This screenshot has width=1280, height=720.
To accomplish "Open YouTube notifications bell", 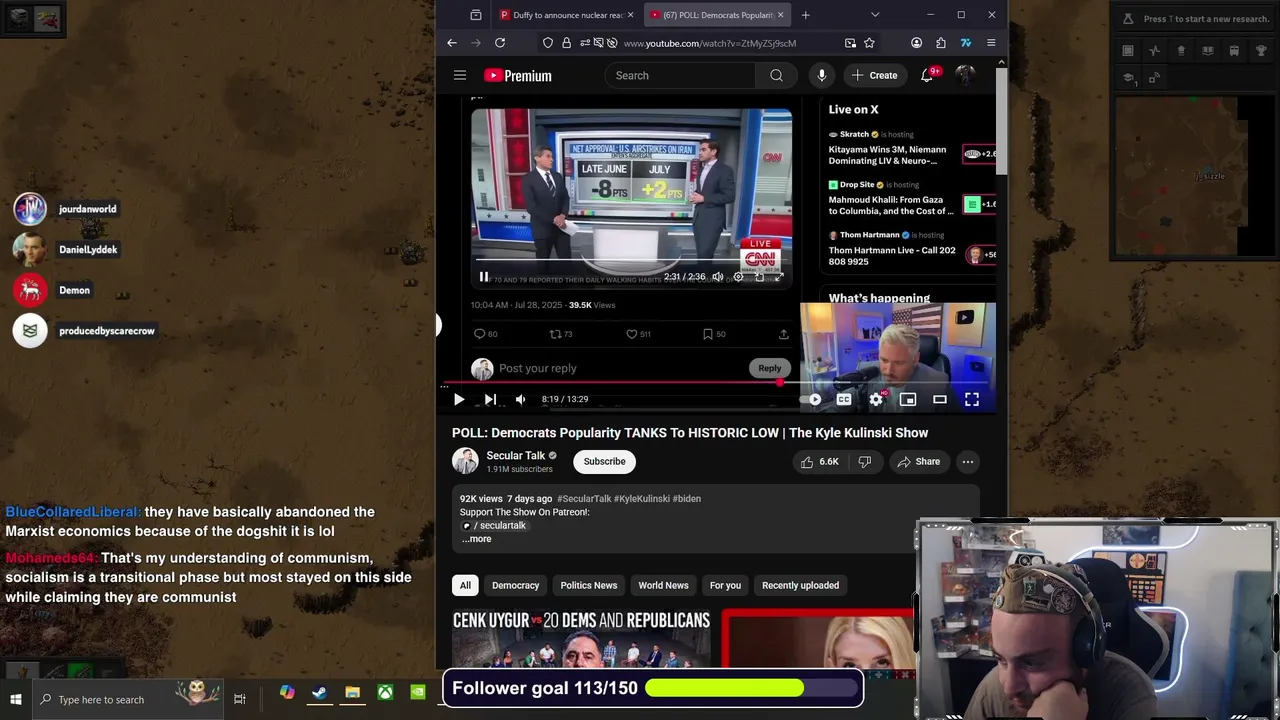I will pyautogui.click(x=927, y=76).
